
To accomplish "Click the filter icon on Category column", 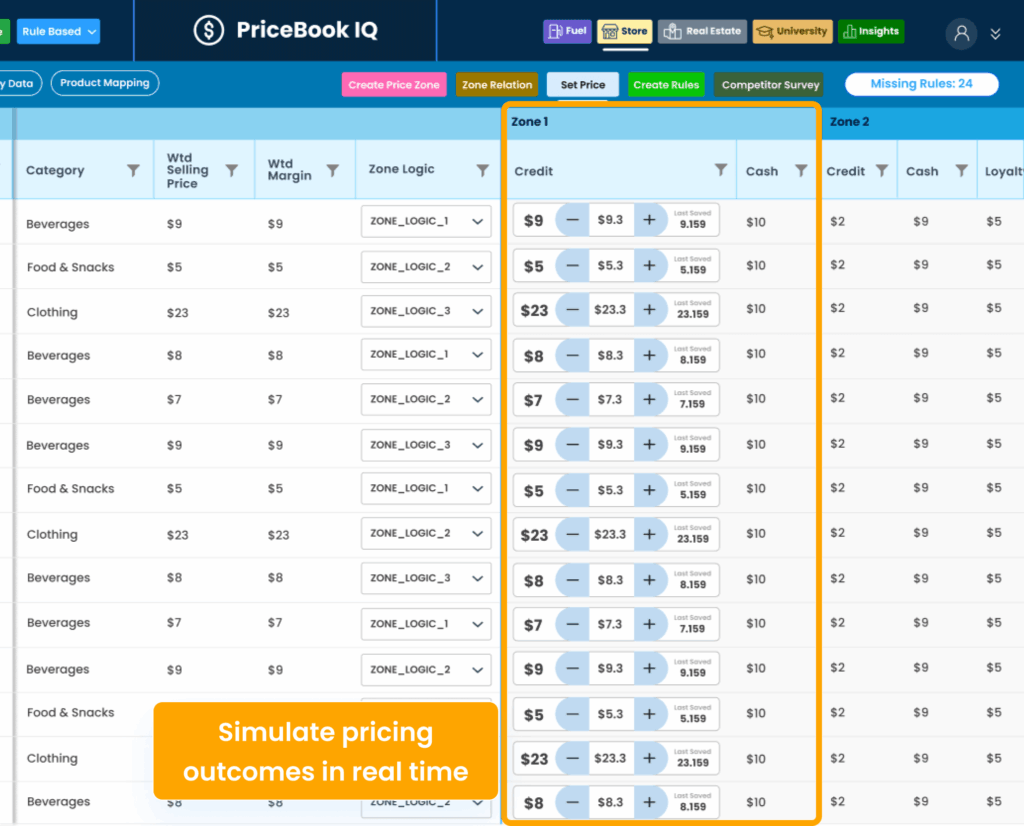I will [x=133, y=171].
